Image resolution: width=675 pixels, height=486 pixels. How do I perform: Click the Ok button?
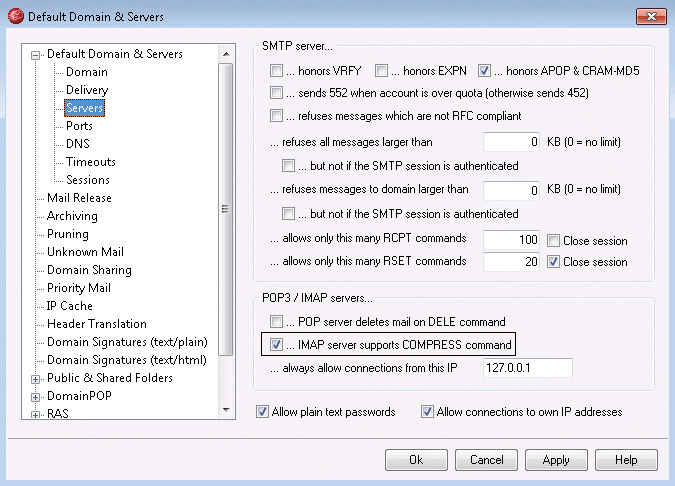click(416, 460)
